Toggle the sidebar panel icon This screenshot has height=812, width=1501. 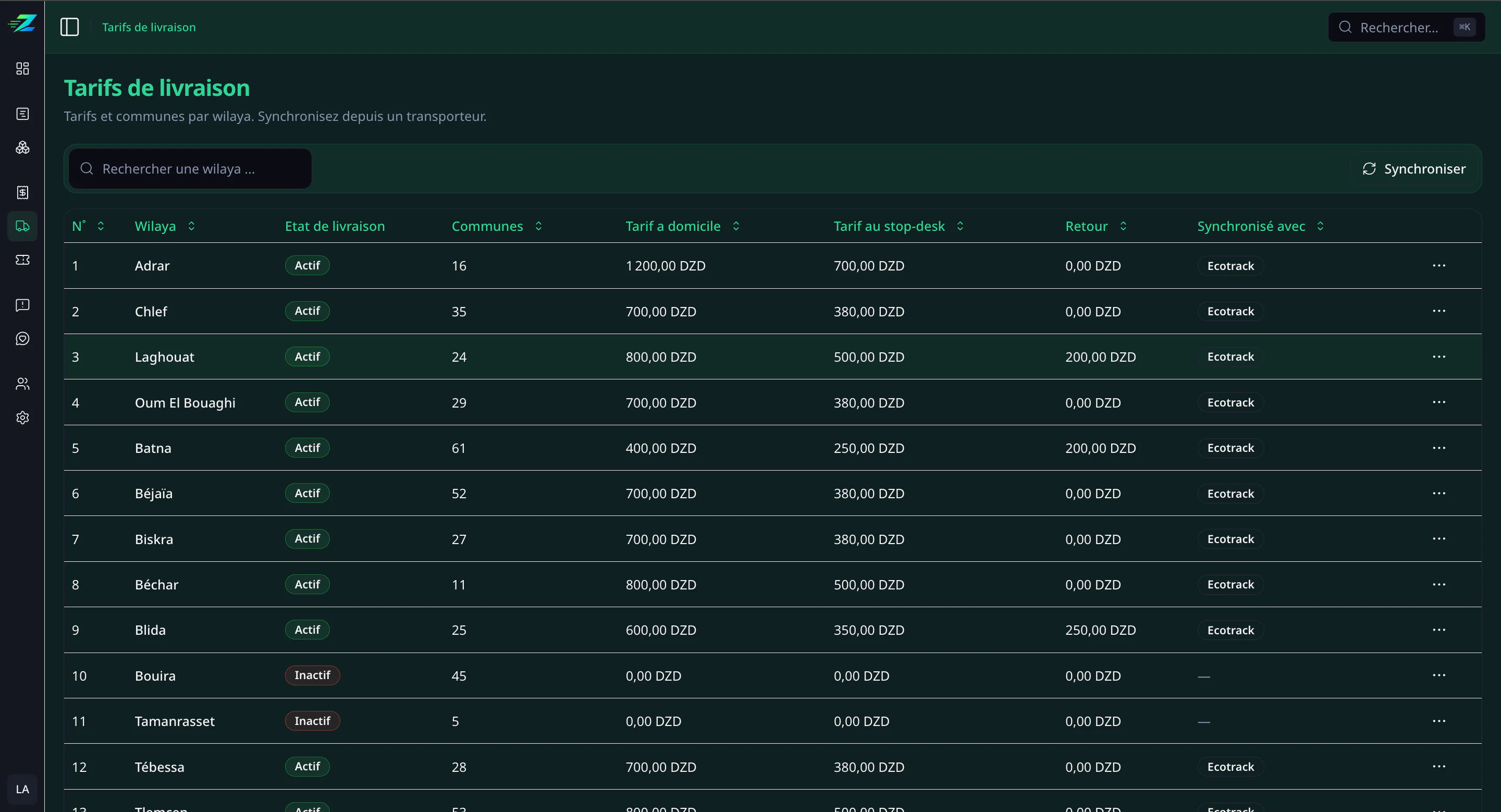click(69, 27)
